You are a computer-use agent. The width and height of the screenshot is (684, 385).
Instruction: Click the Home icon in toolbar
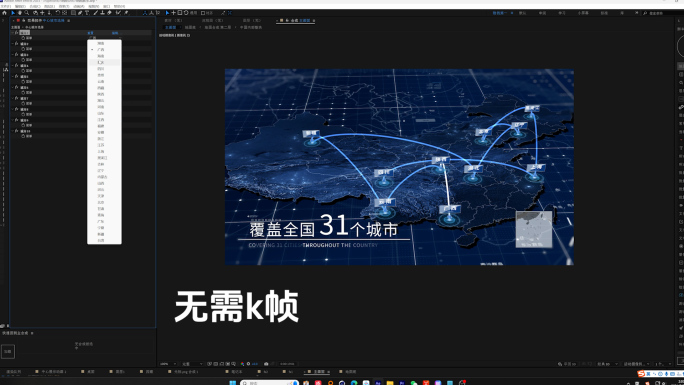pos(4,13)
